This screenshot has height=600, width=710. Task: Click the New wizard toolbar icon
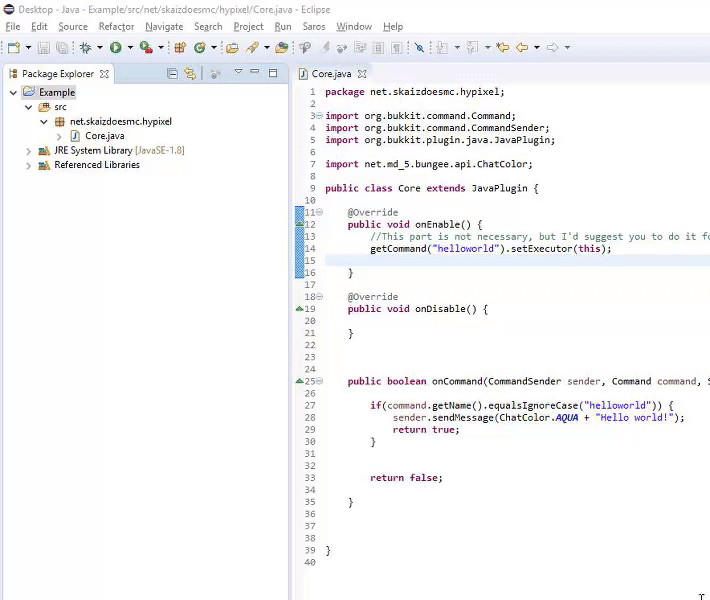[x=14, y=48]
